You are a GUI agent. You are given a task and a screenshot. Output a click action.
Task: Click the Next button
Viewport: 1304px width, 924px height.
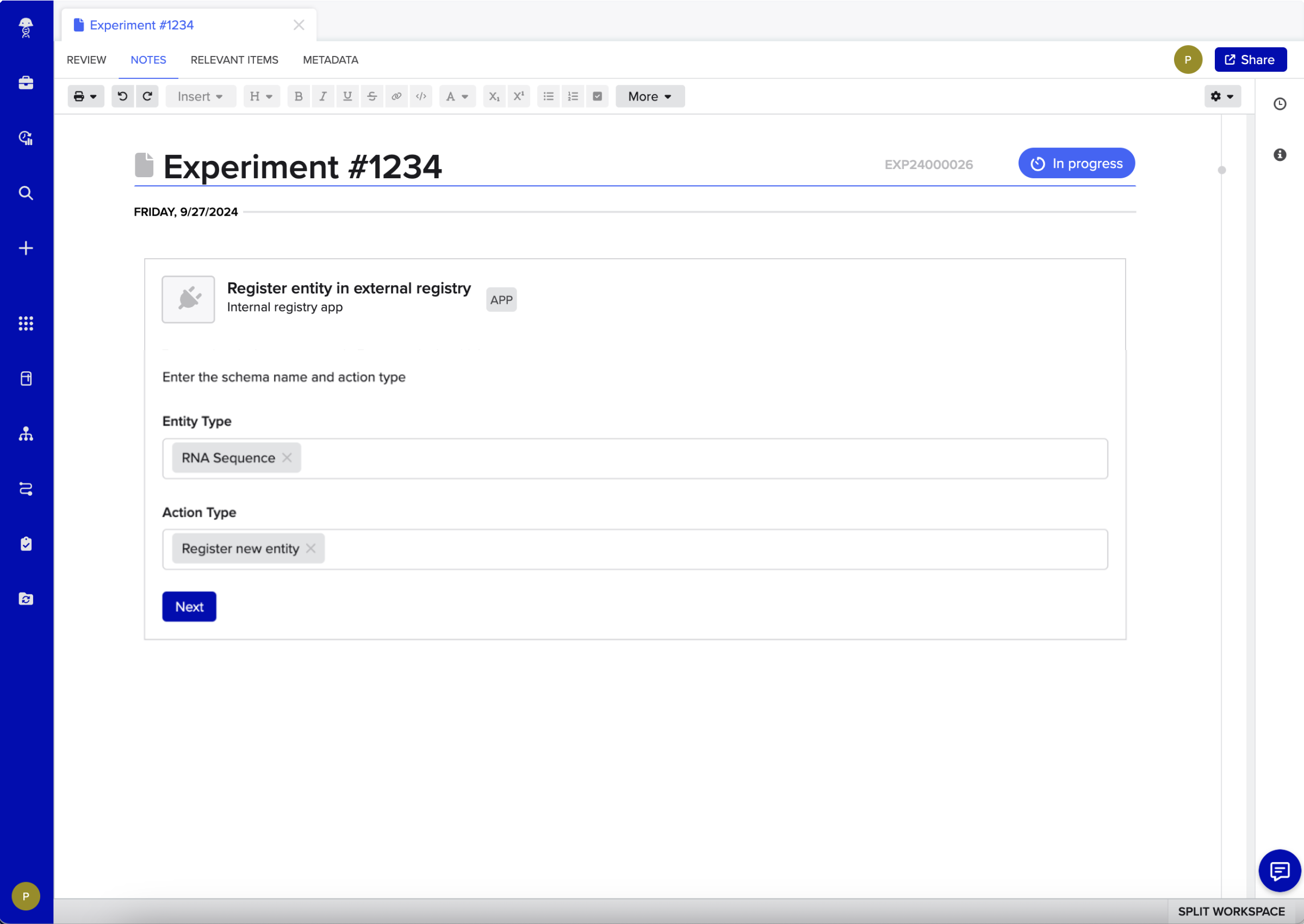190,607
